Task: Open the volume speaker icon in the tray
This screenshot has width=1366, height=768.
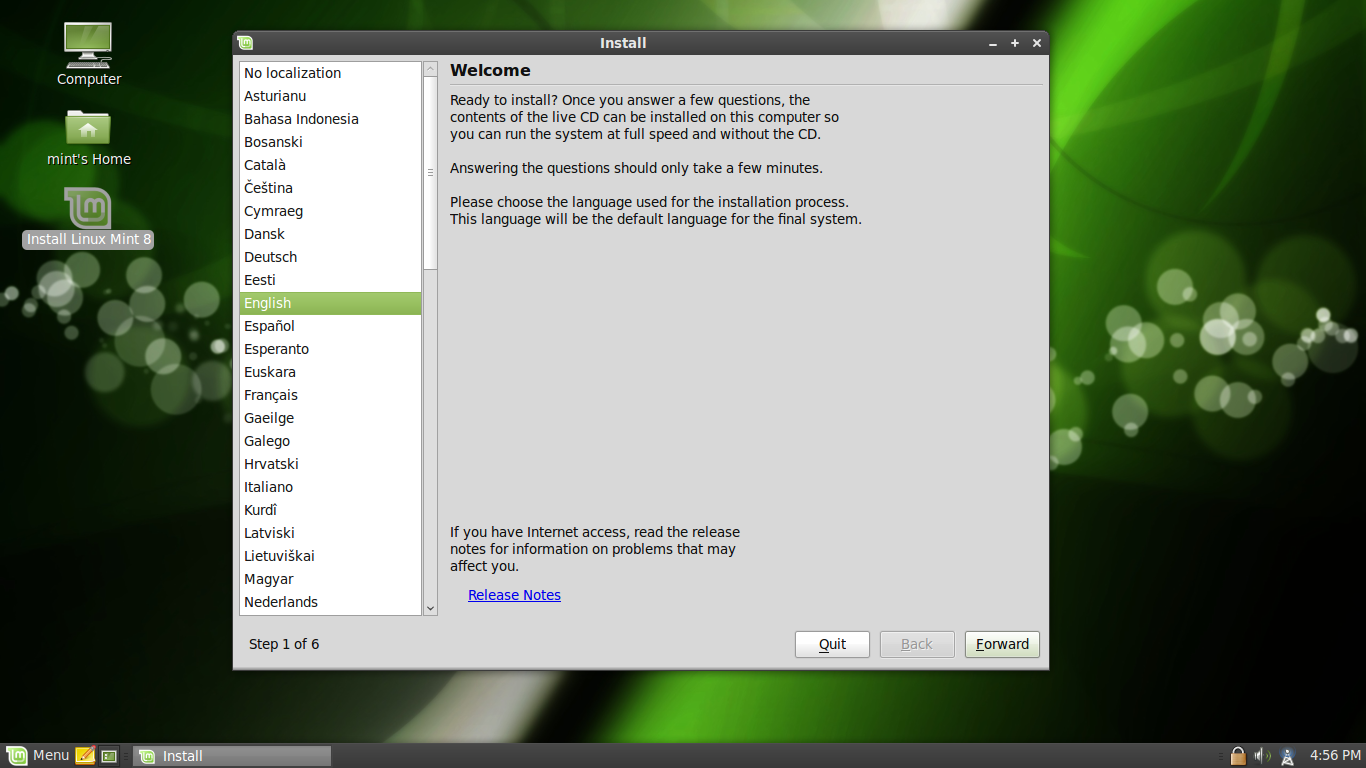Action: (x=1262, y=756)
